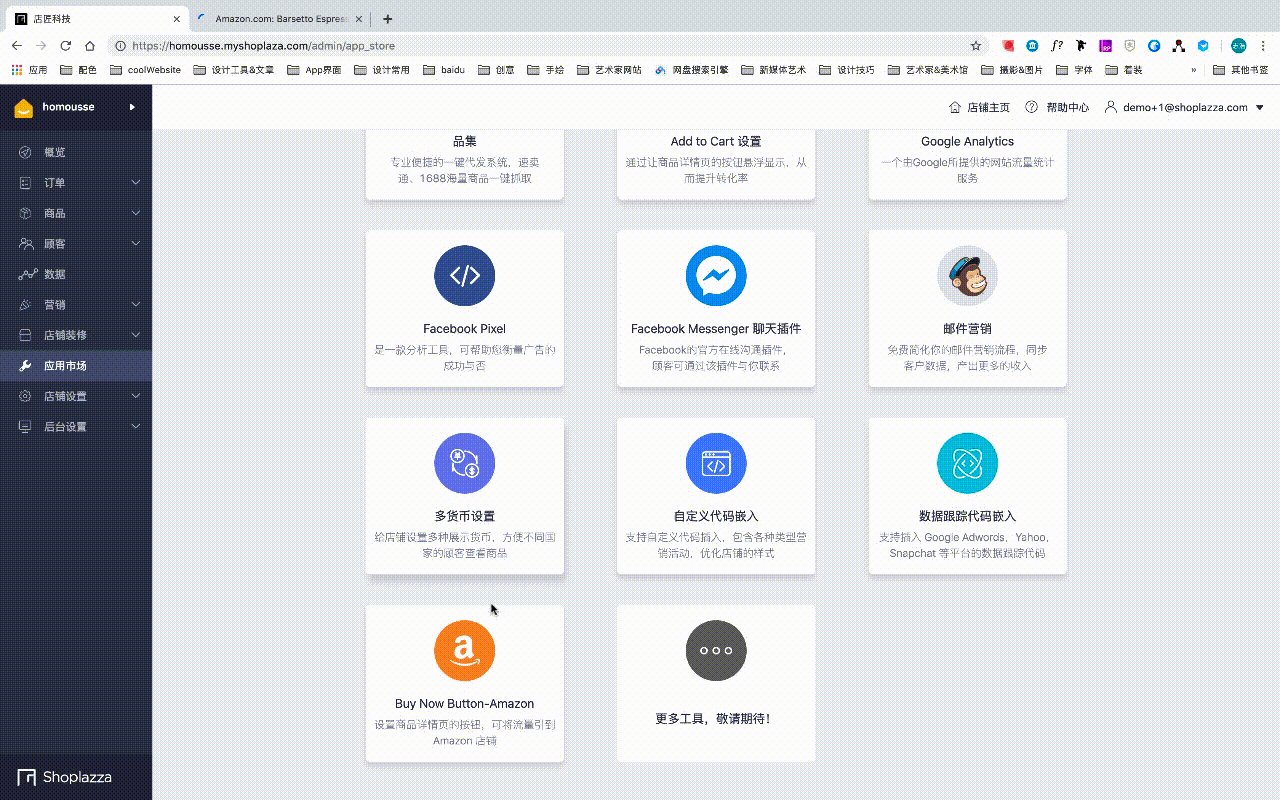Image resolution: width=1280 pixels, height=800 pixels.
Task: Click the 数据 chart icon in sidebar
Action: coord(28,274)
